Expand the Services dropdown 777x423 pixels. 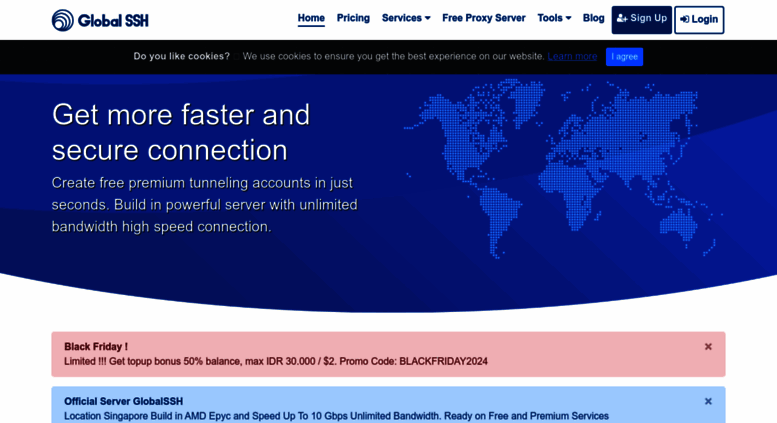[x=406, y=18]
